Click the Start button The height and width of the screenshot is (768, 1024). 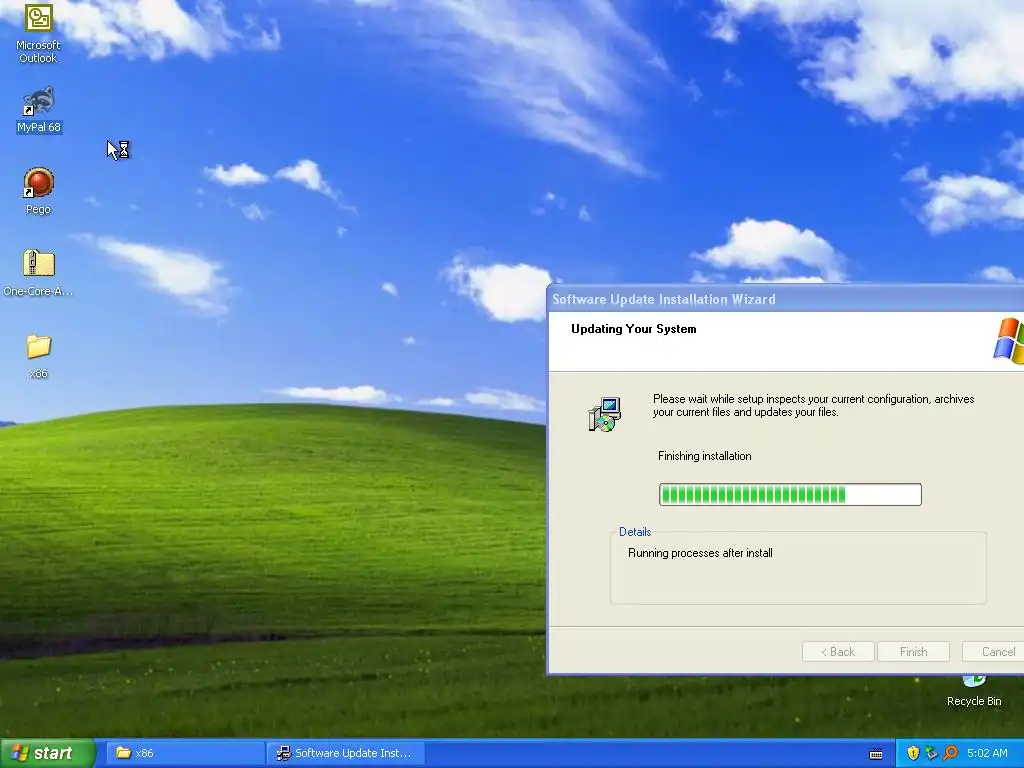48,753
